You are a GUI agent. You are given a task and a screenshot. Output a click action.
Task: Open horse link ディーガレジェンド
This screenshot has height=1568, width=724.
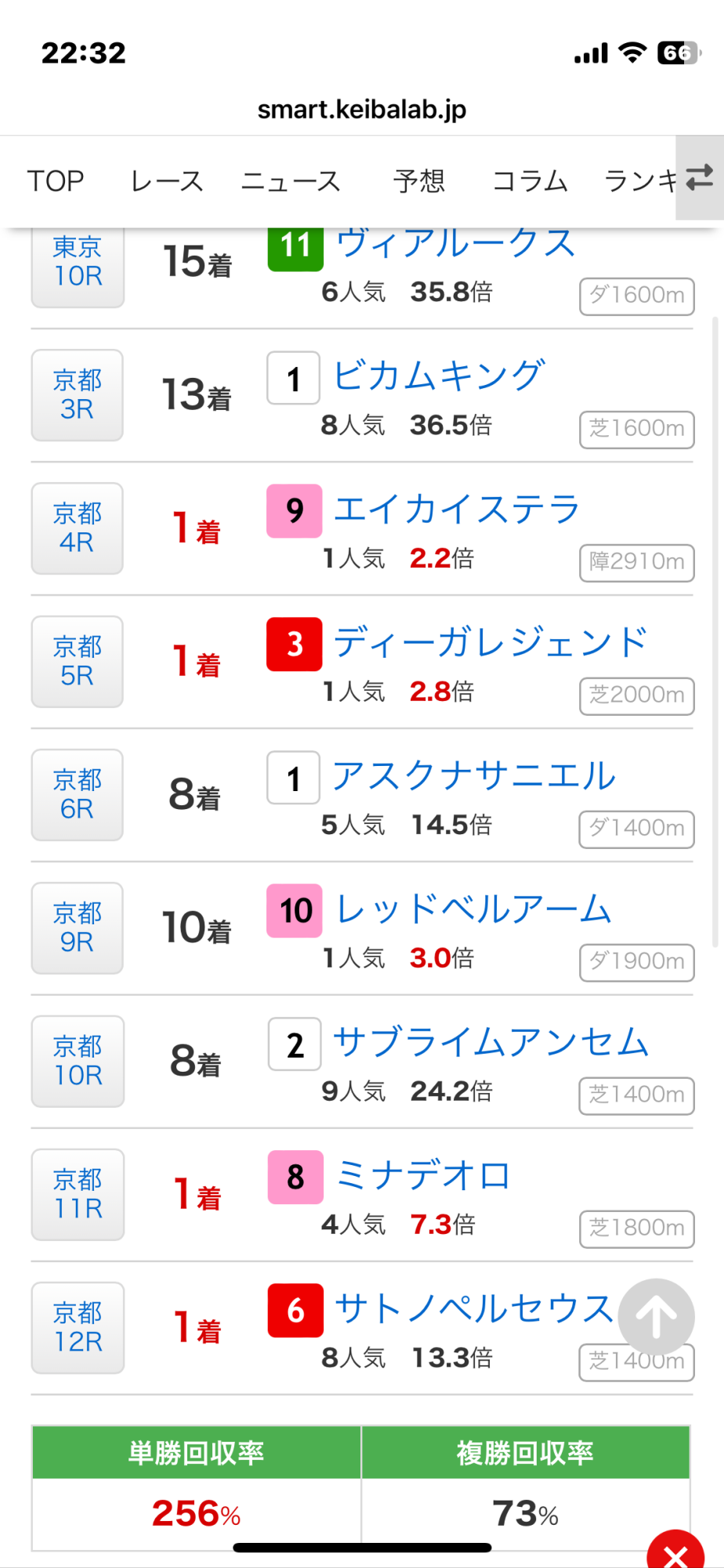click(491, 643)
